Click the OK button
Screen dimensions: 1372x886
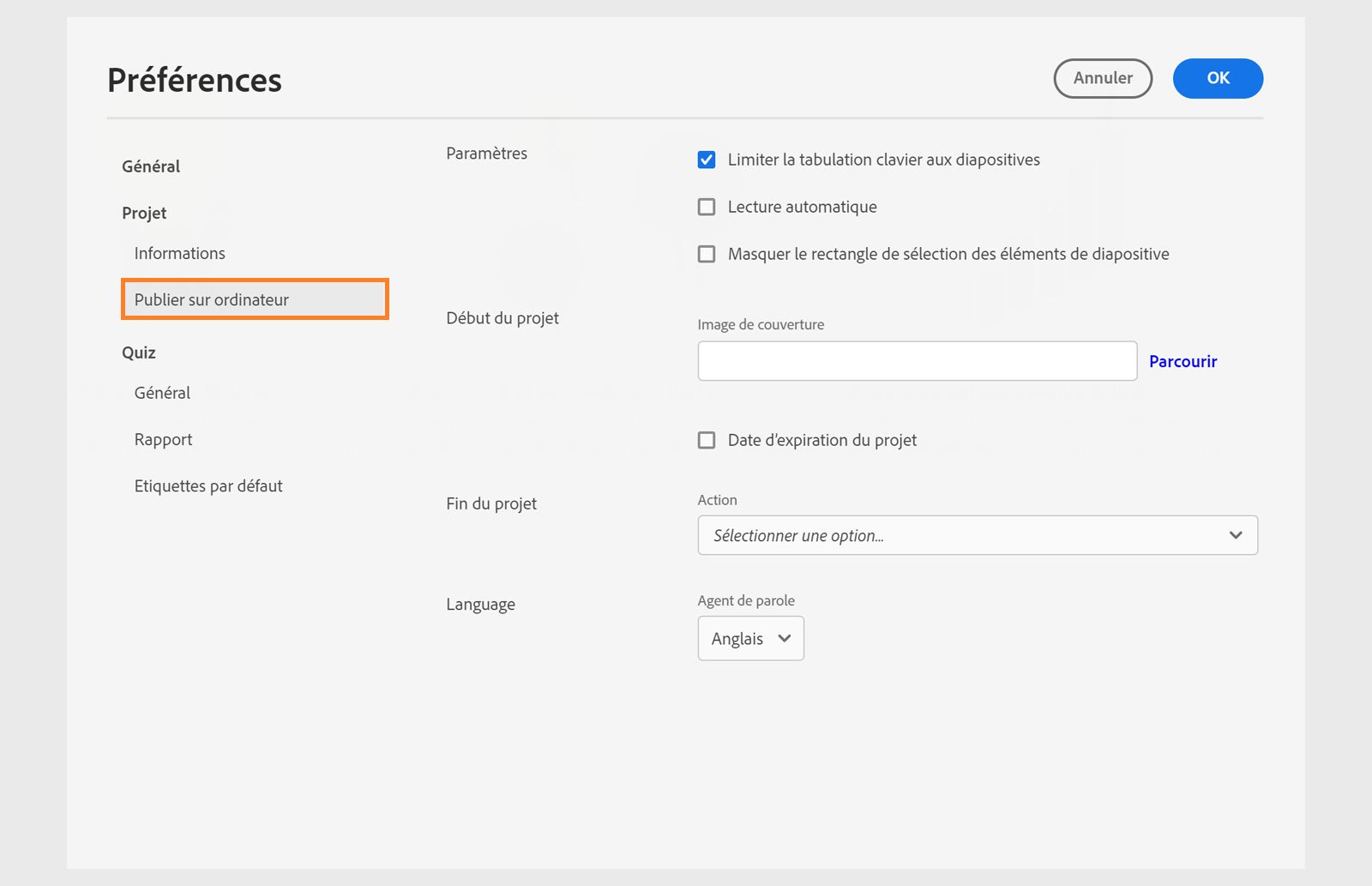tap(1218, 79)
